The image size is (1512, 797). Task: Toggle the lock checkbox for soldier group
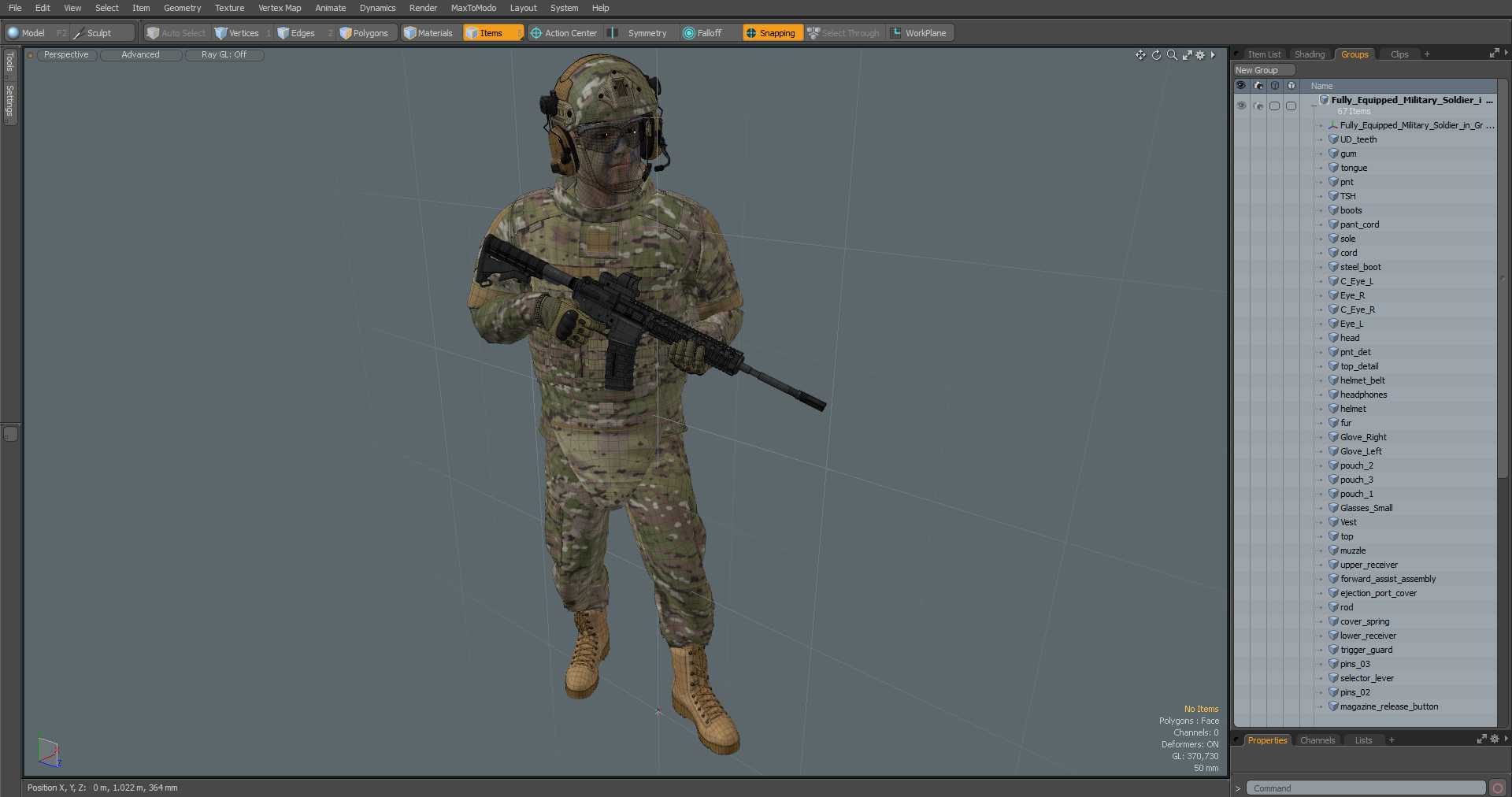pyautogui.click(x=1291, y=106)
